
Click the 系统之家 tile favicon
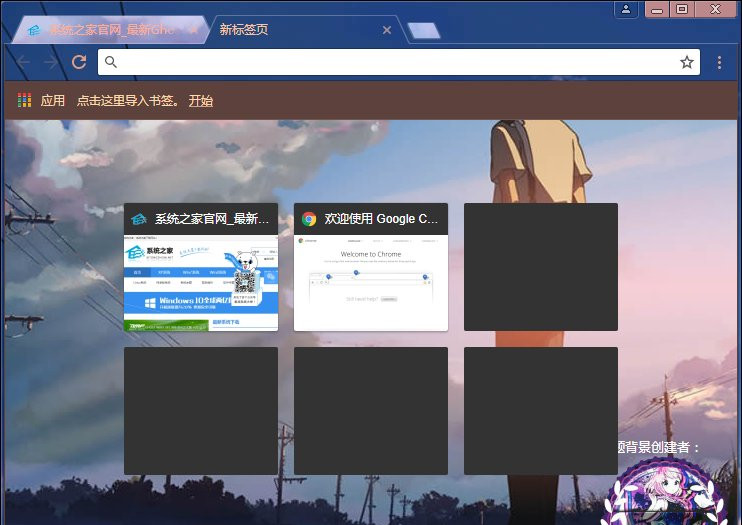pyautogui.click(x=139, y=219)
